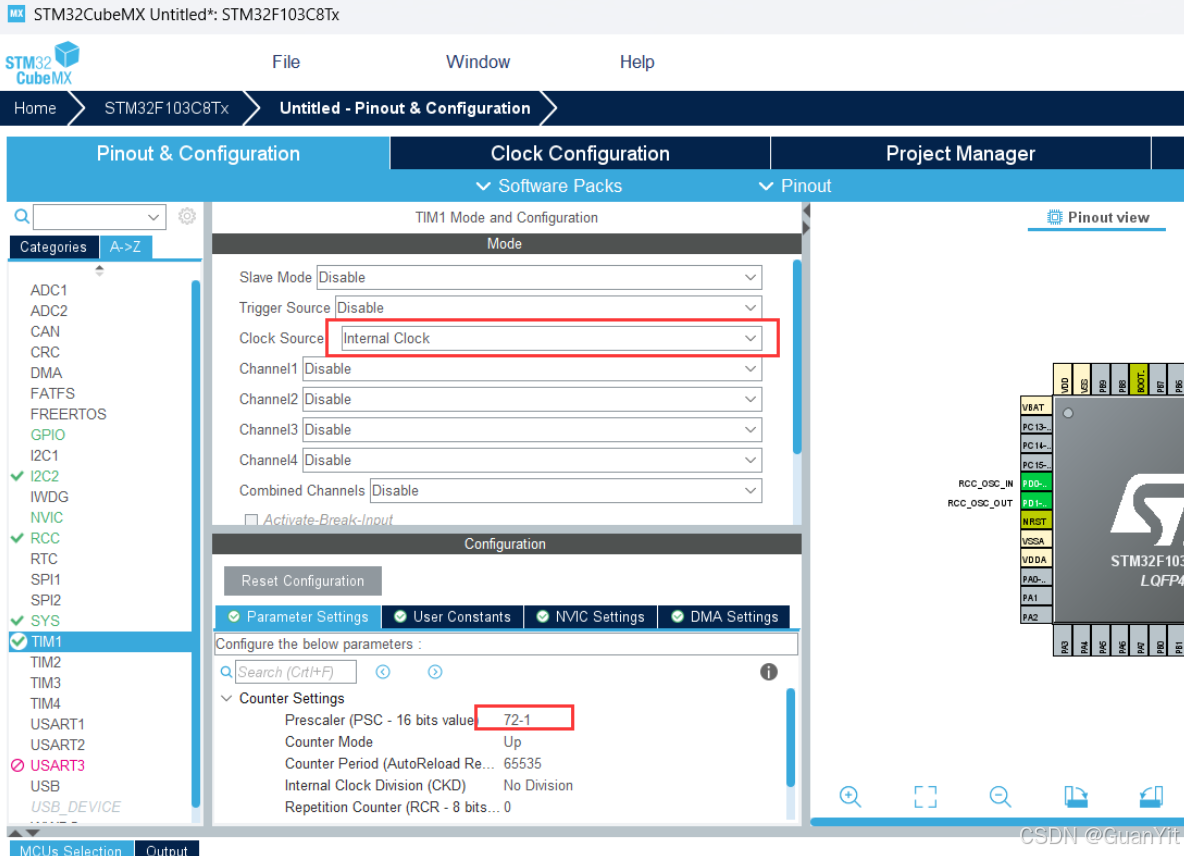Collapse the Counter Settings group

pyautogui.click(x=226, y=698)
